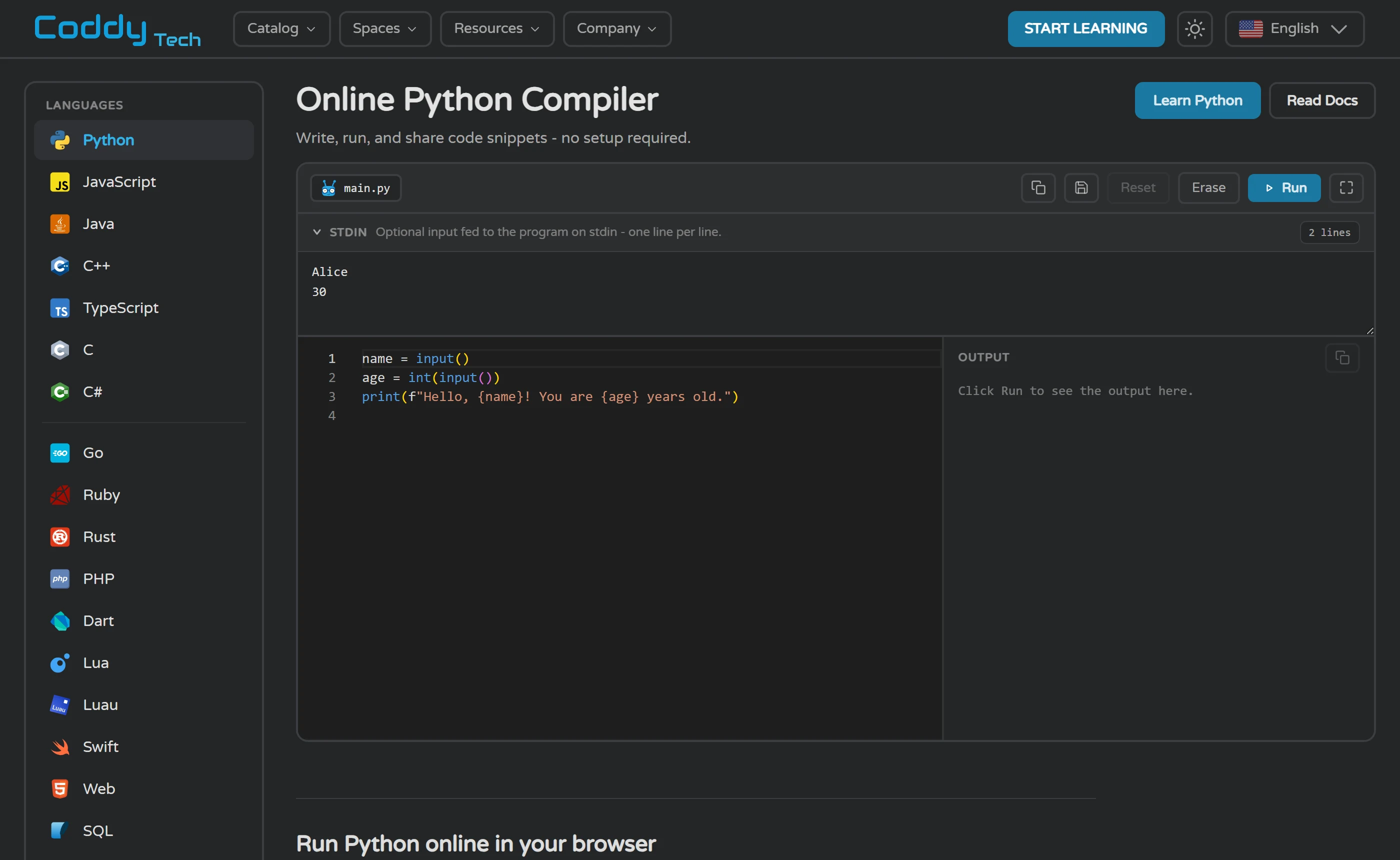Viewport: 1400px width, 860px height.
Task: Select the C language icon
Action: click(59, 350)
